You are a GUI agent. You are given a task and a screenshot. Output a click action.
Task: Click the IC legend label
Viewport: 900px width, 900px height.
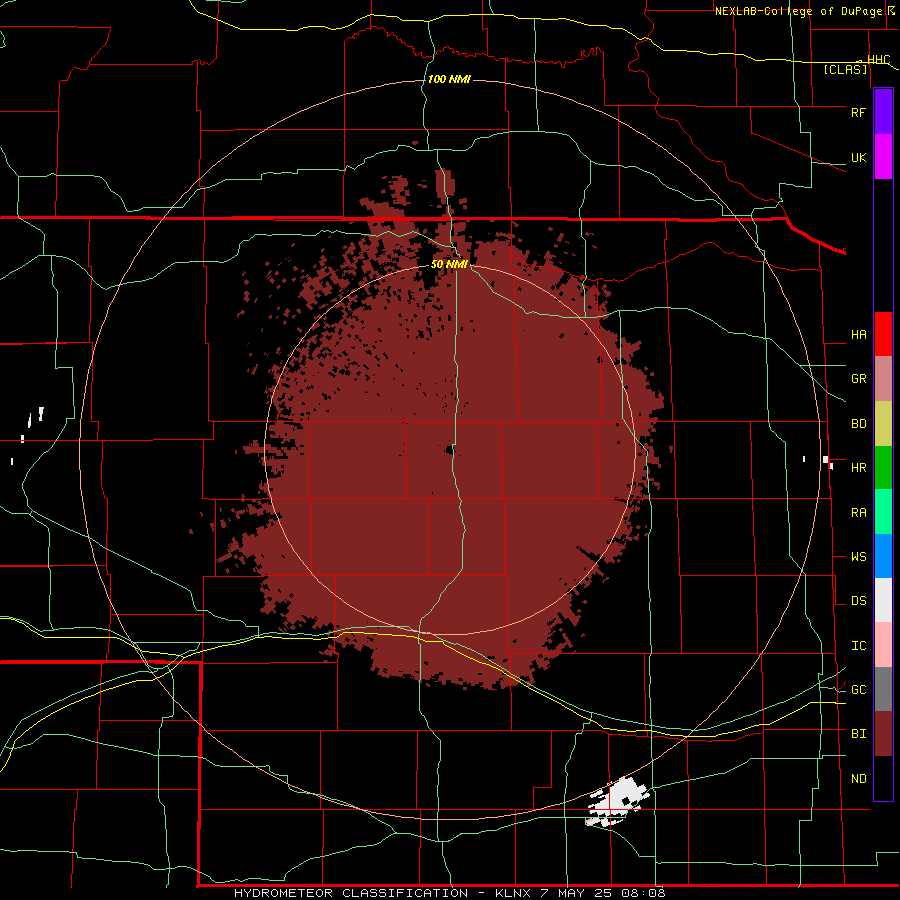[x=858, y=645]
